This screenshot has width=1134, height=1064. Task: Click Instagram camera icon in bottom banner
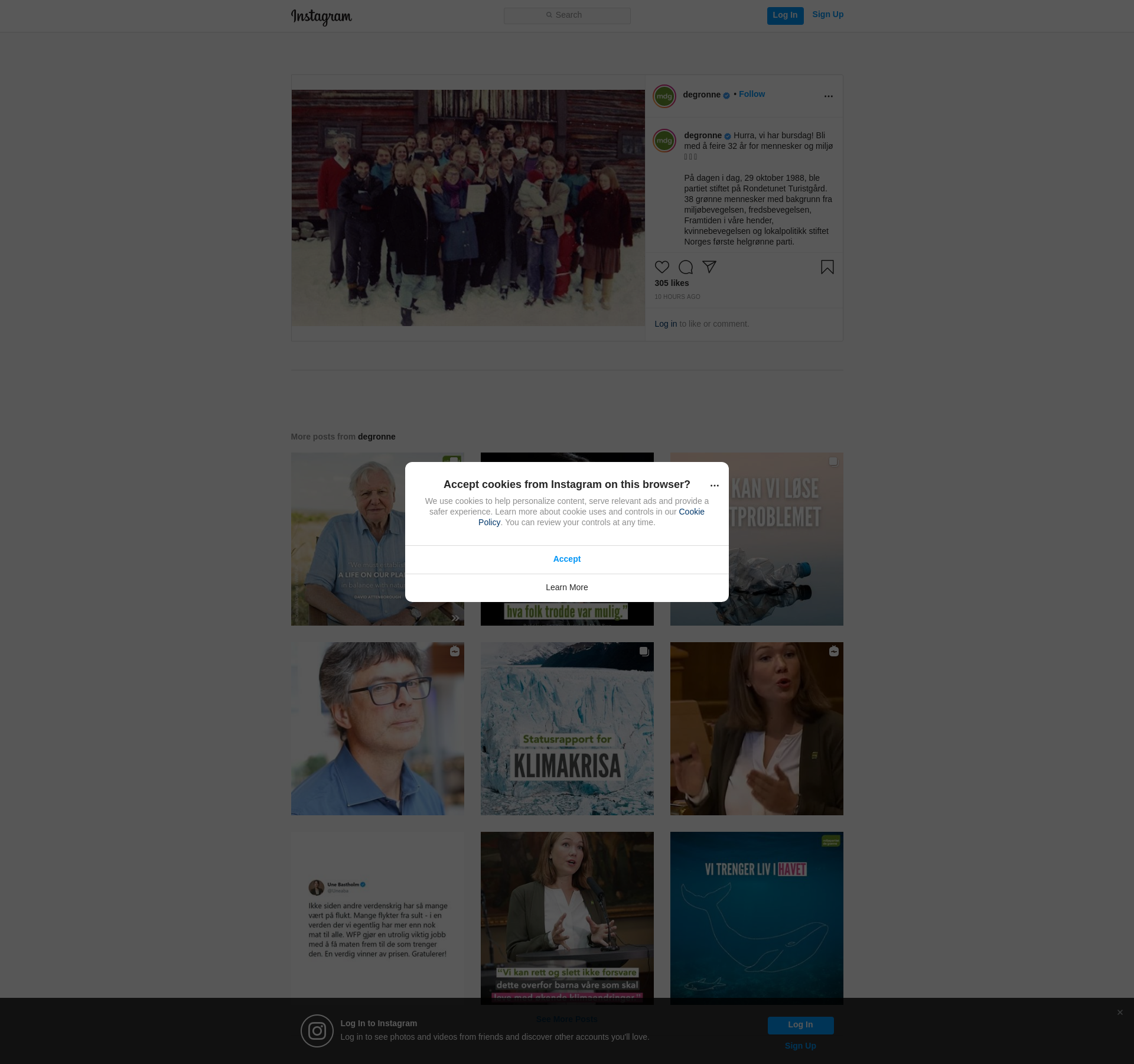coord(317,1031)
